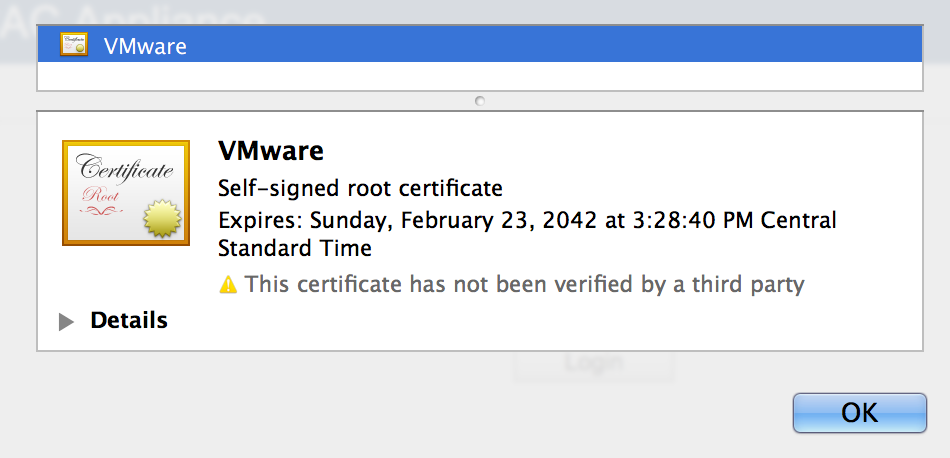Click the blue highlighted row's empty right side

point(650,46)
